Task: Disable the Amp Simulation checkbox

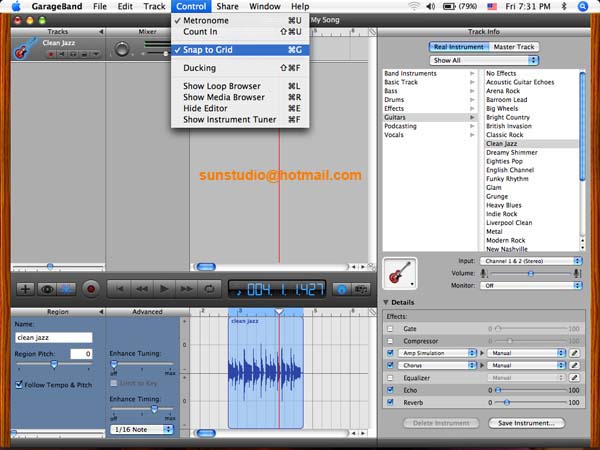Action: pos(390,353)
